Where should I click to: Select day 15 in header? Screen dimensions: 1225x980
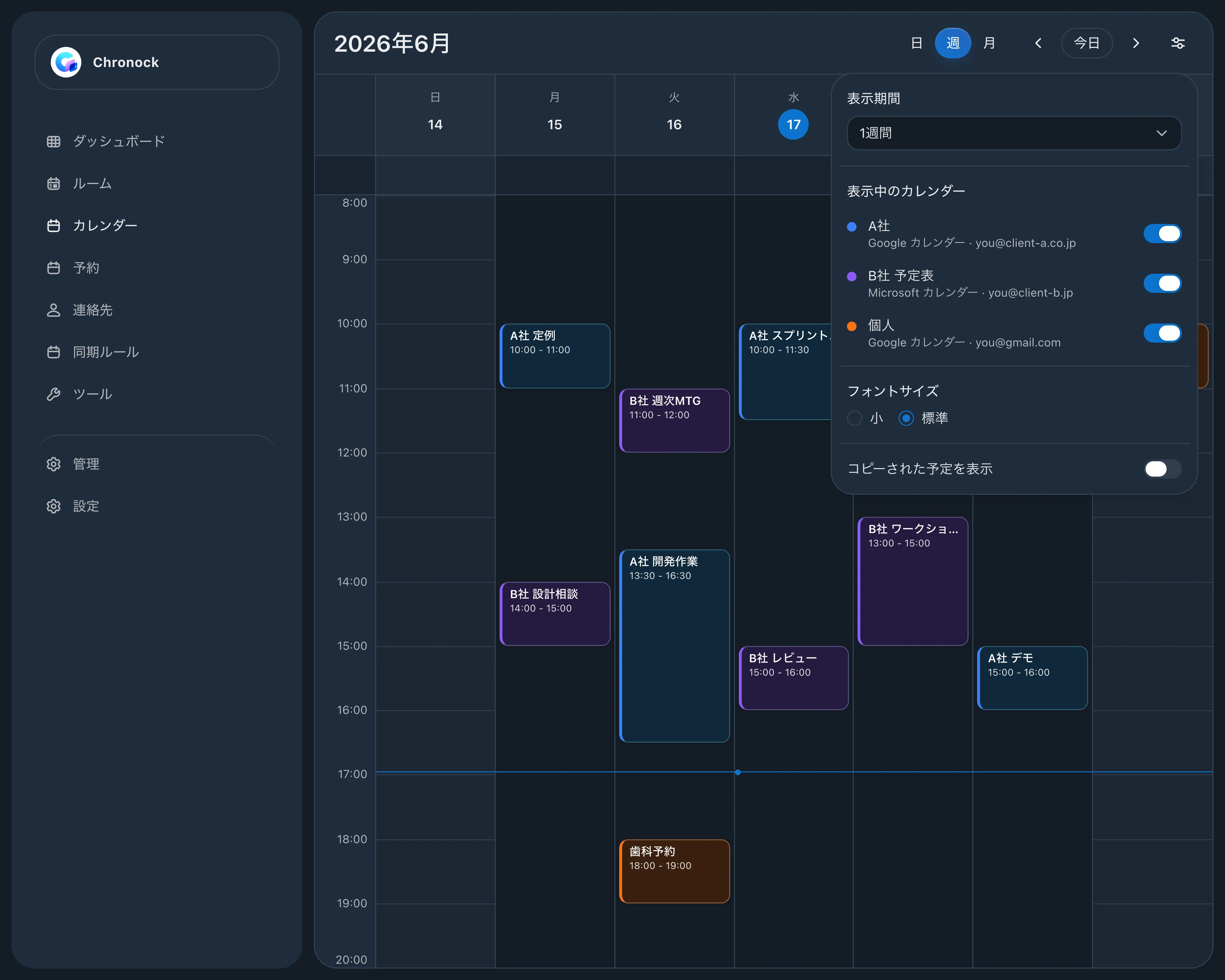click(x=554, y=124)
